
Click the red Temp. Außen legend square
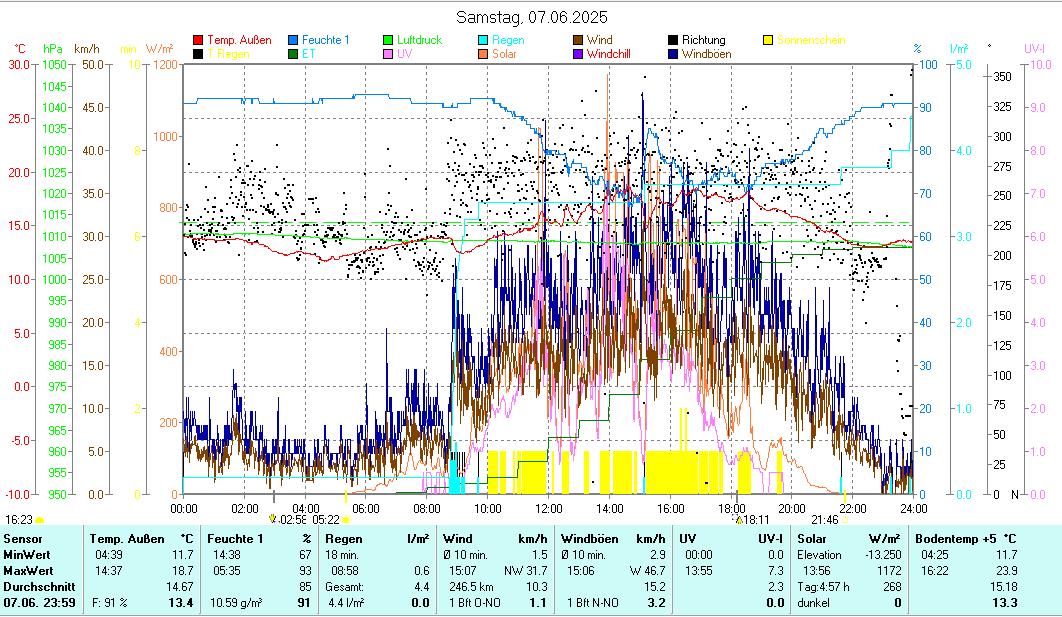pyautogui.click(x=198, y=40)
